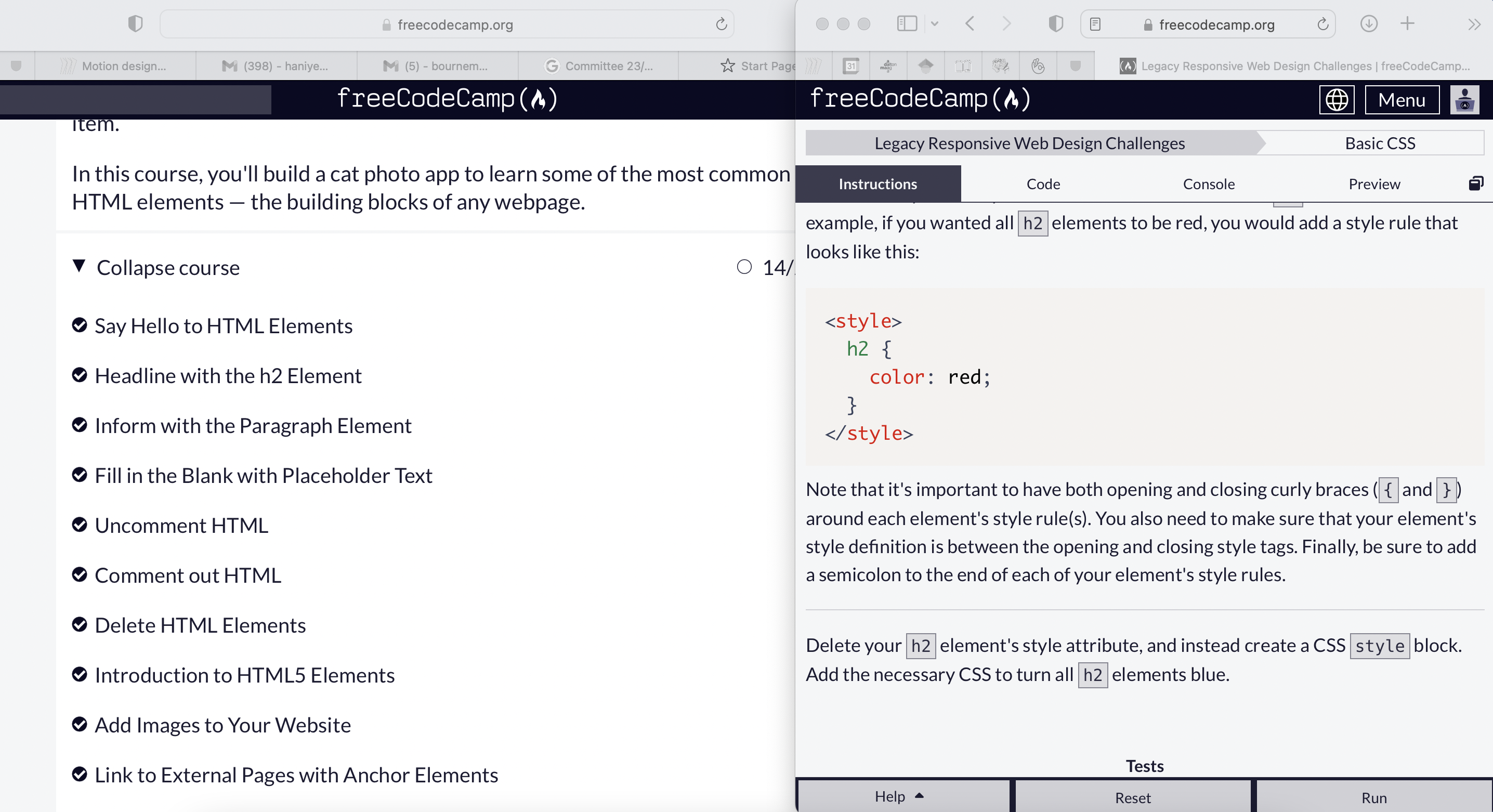Open Fill in the Blank with Placeholder Text
Screen dimensions: 1493x812
(x=263, y=475)
